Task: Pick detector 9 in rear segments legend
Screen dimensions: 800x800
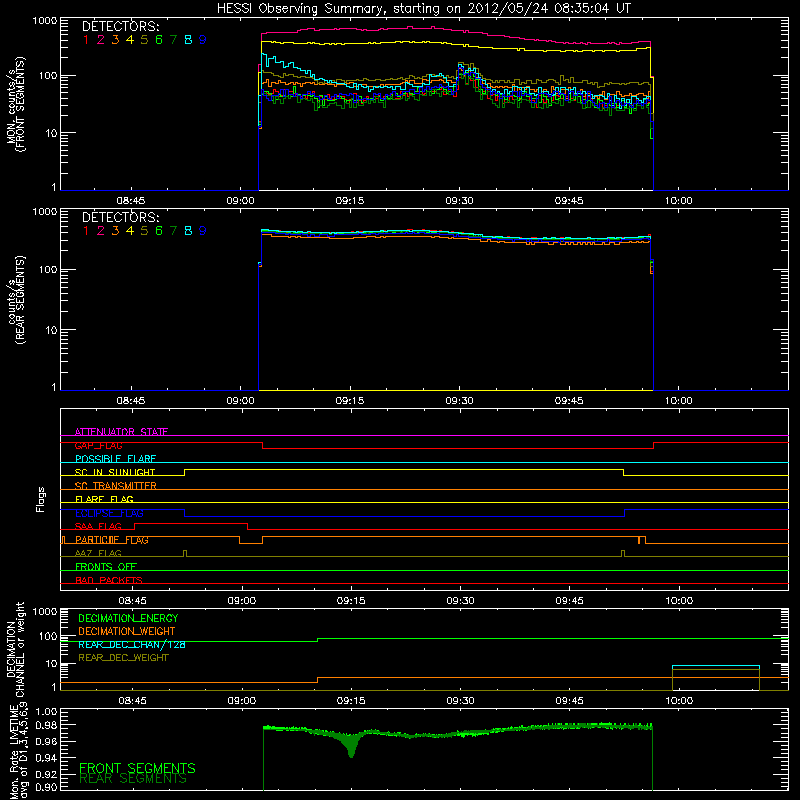Action: [x=203, y=231]
